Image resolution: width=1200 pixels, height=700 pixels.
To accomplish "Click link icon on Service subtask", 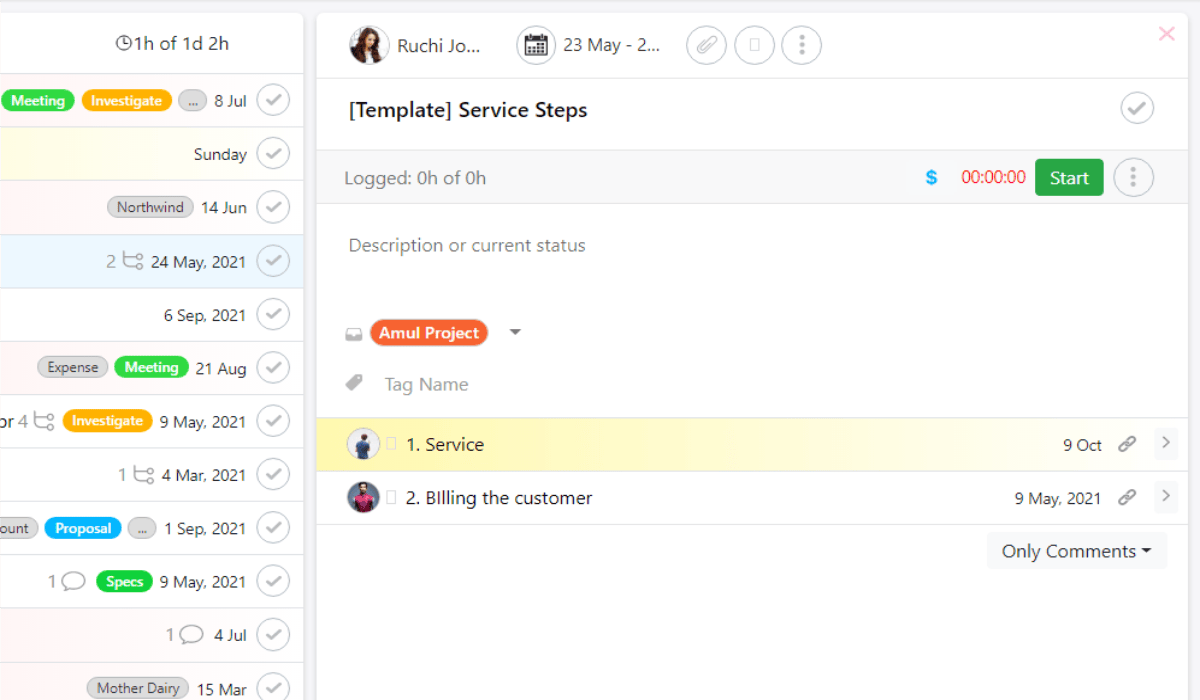I will [1127, 444].
